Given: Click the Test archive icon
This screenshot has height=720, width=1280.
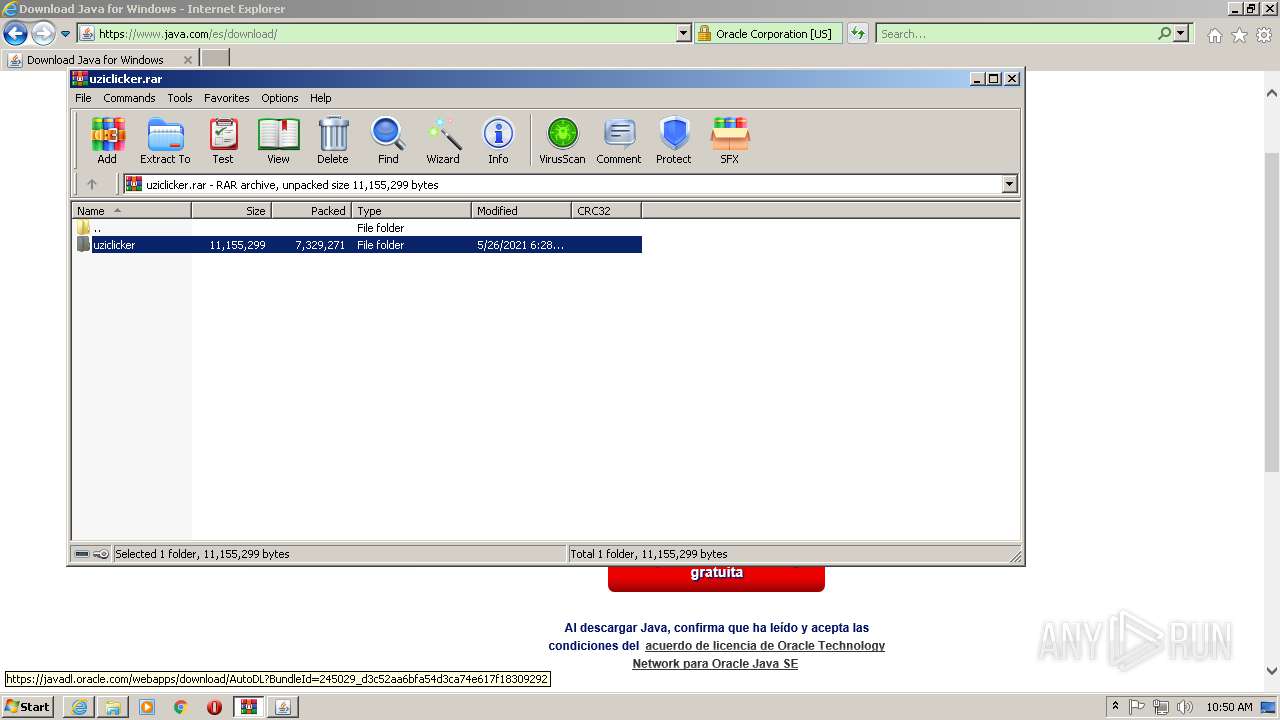Looking at the screenshot, I should [x=223, y=140].
